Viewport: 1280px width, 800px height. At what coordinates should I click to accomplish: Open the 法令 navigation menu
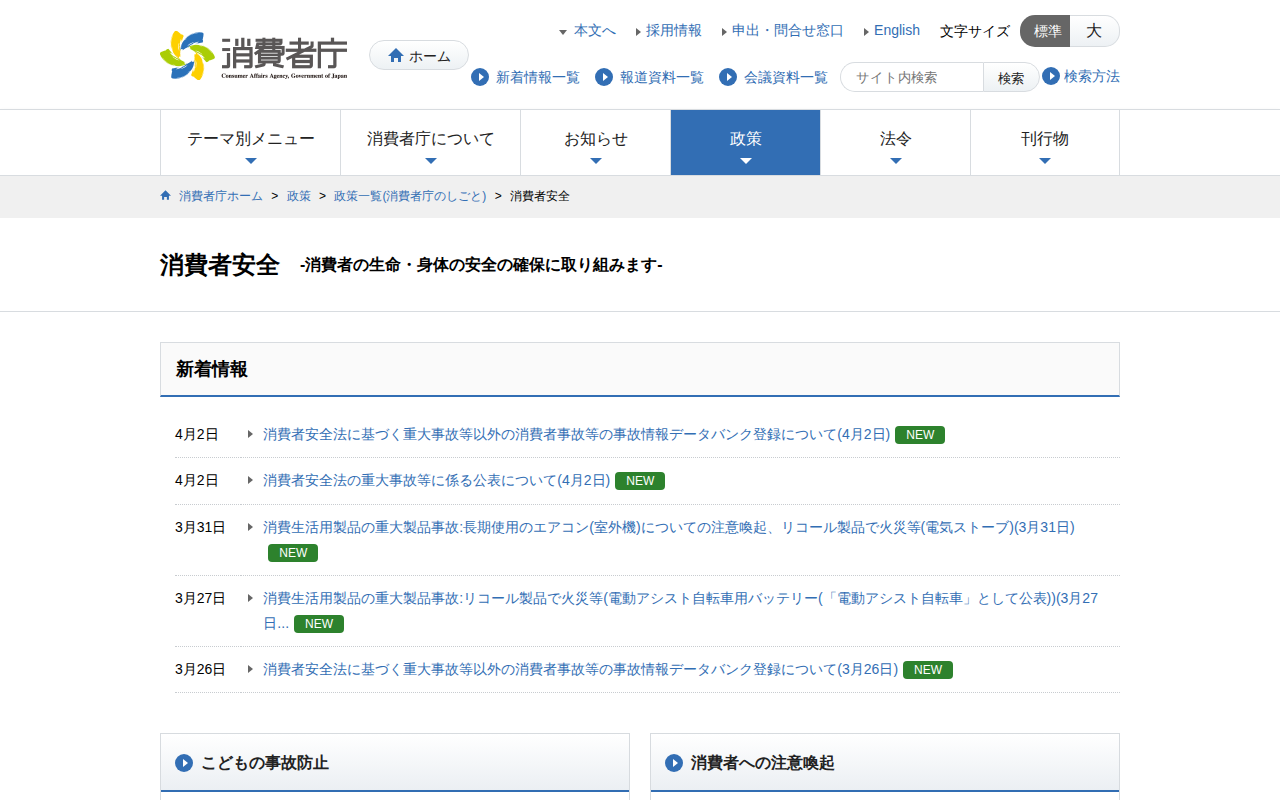(895, 142)
